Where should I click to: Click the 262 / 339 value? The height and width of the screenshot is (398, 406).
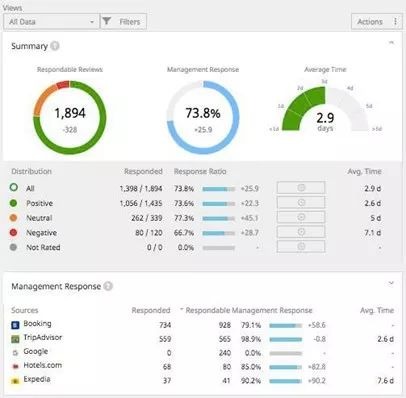click(147, 218)
